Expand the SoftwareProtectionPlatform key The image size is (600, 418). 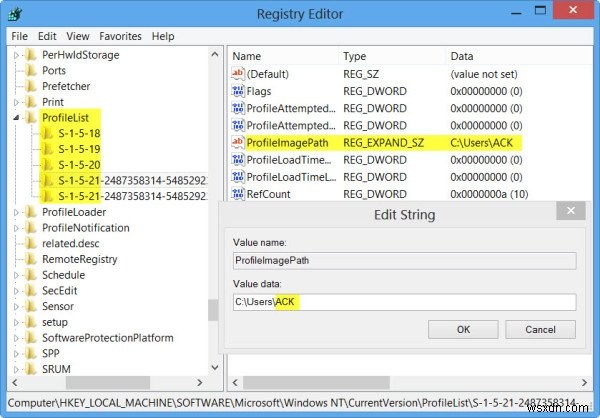[16, 338]
